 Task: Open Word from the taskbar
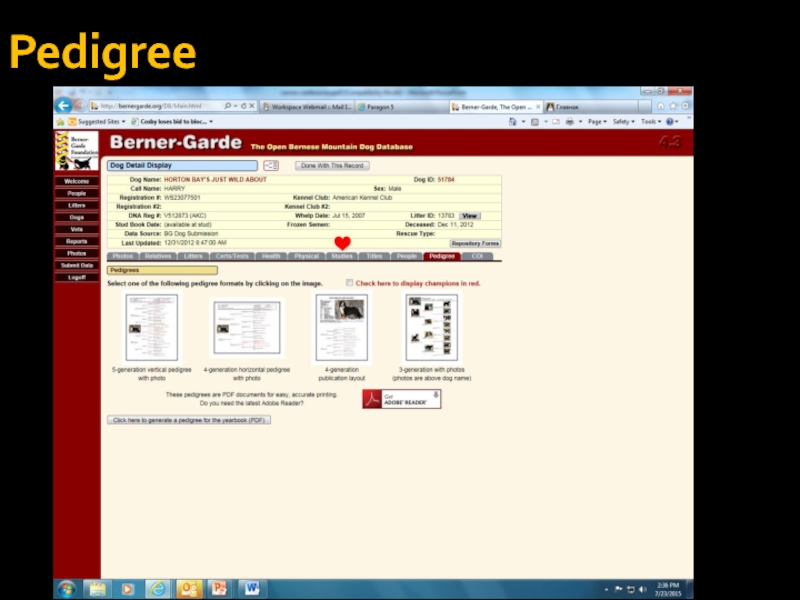[x=251, y=589]
